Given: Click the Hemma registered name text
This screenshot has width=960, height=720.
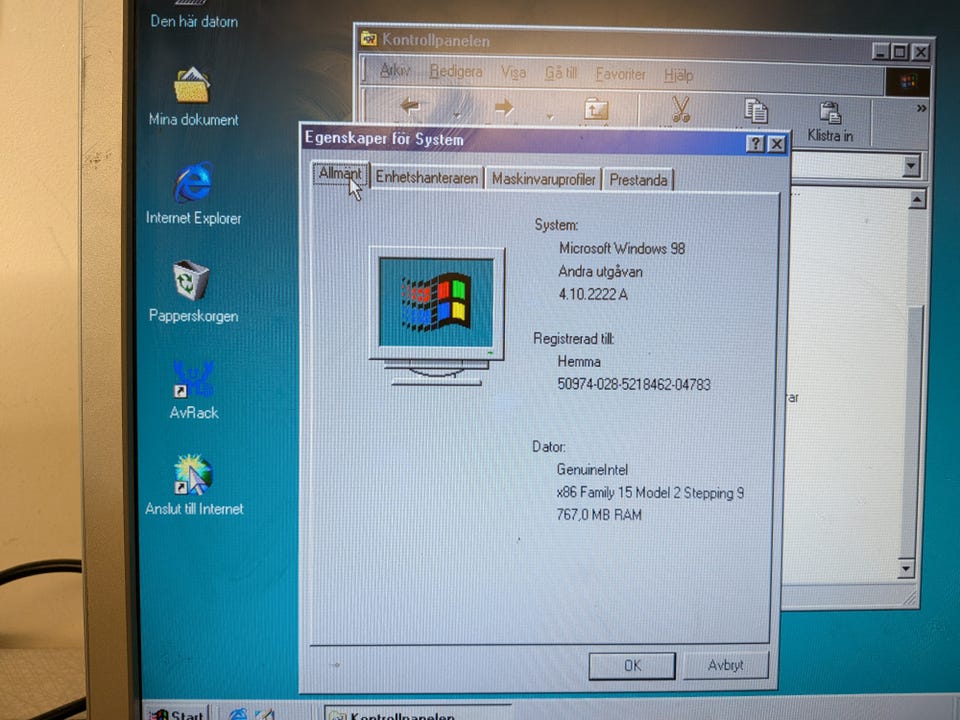Looking at the screenshot, I should pyautogui.click(x=579, y=361).
